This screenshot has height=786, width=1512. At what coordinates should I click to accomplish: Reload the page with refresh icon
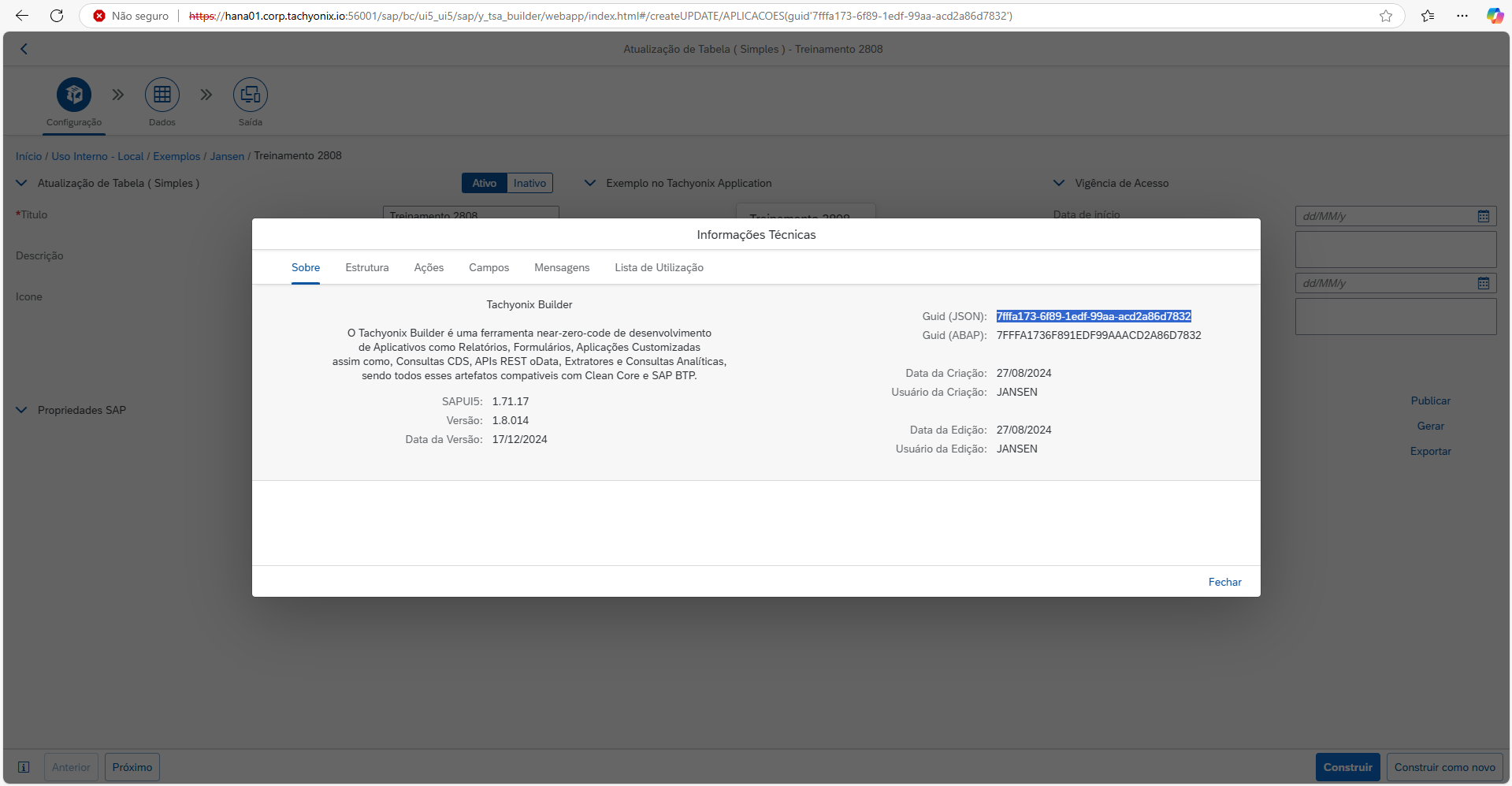tap(57, 16)
